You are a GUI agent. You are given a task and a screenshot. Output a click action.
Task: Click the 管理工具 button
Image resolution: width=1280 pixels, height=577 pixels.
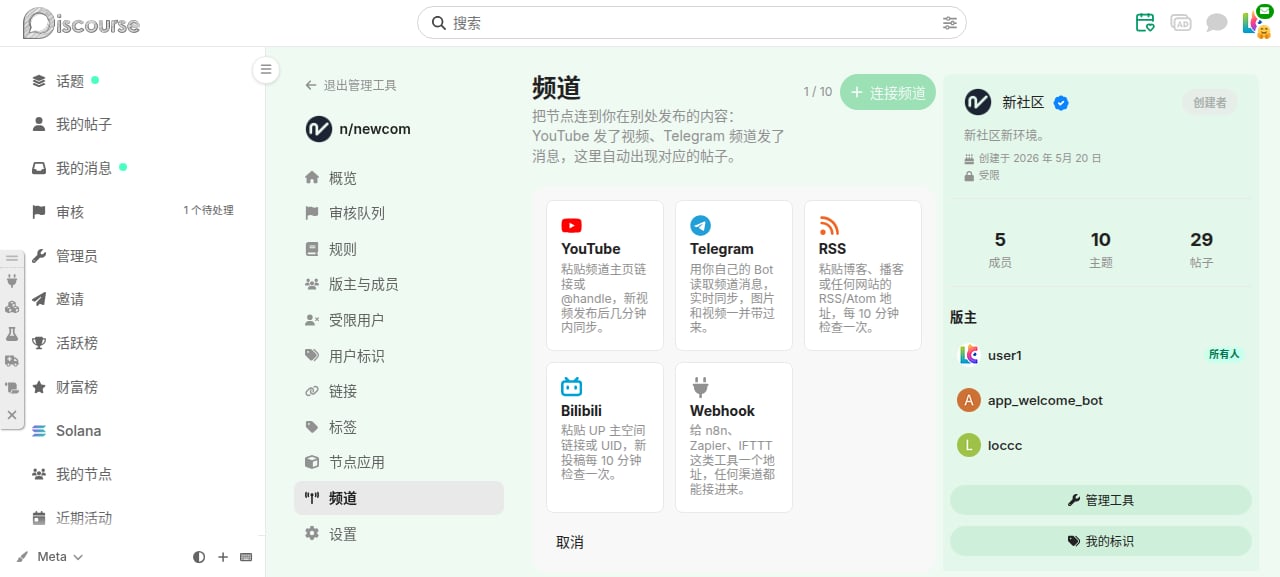(x=1100, y=500)
